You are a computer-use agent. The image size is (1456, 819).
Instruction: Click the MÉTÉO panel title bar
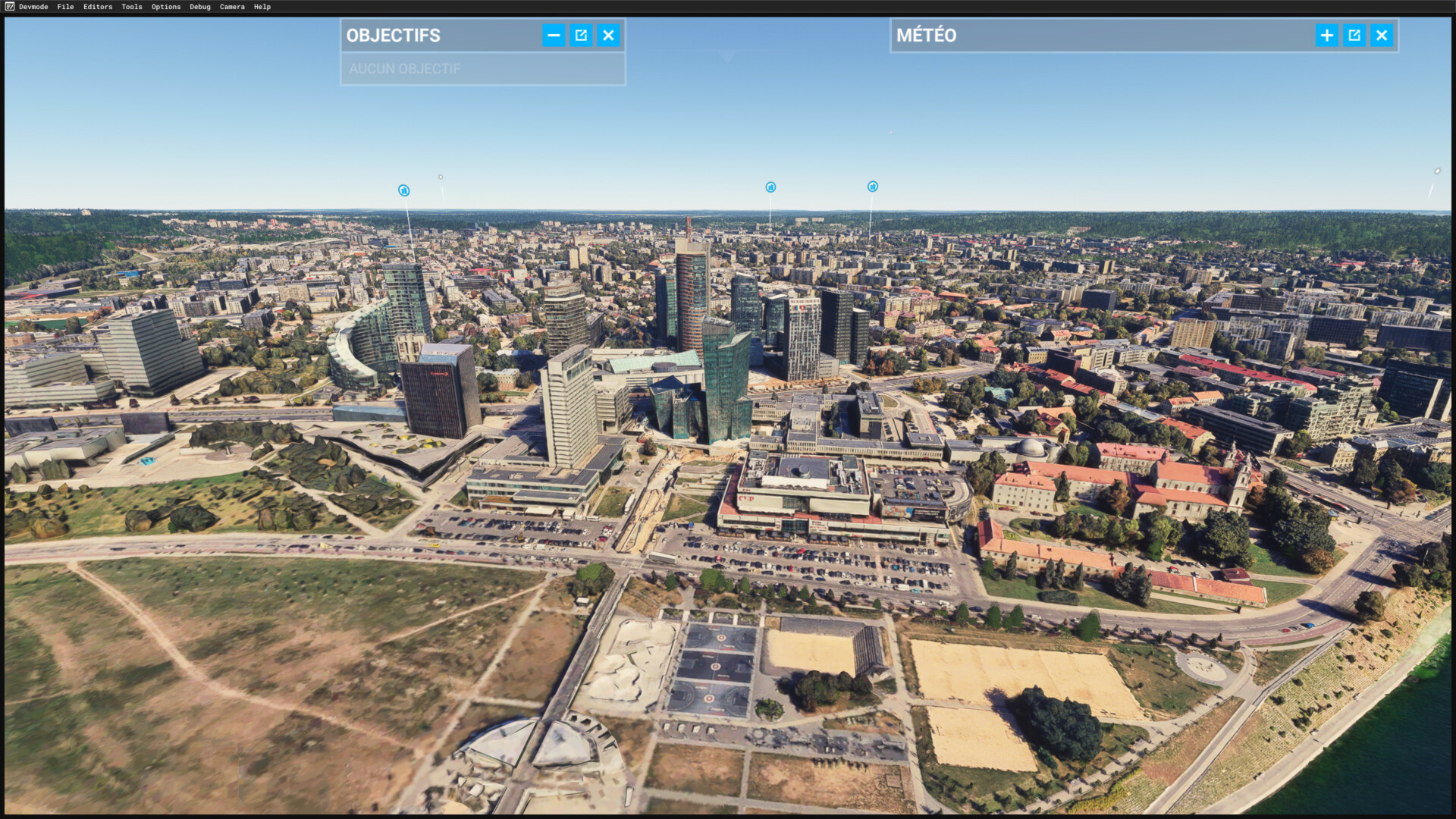[x=1100, y=36]
